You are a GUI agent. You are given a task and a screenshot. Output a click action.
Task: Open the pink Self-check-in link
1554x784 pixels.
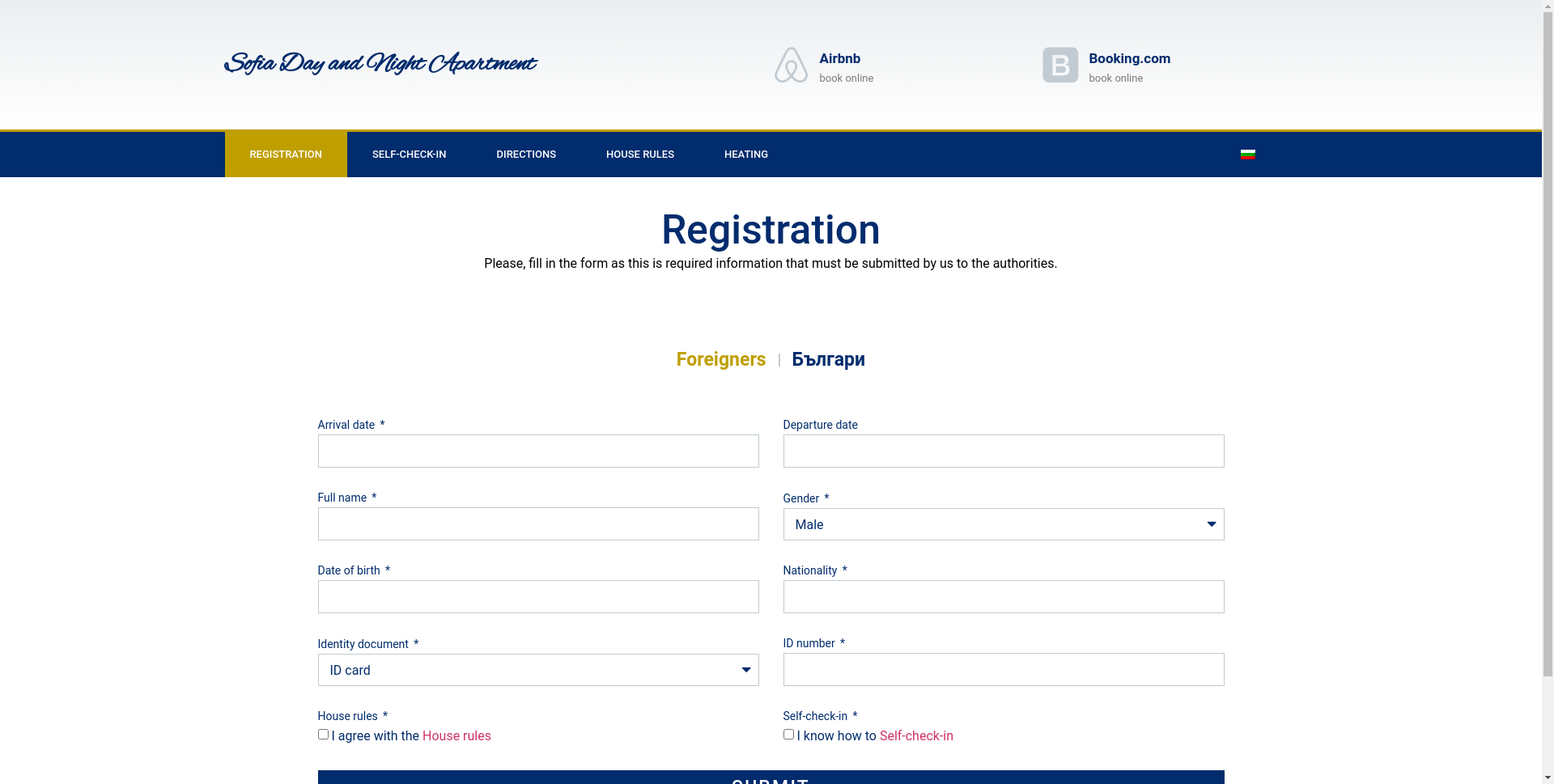[916, 736]
